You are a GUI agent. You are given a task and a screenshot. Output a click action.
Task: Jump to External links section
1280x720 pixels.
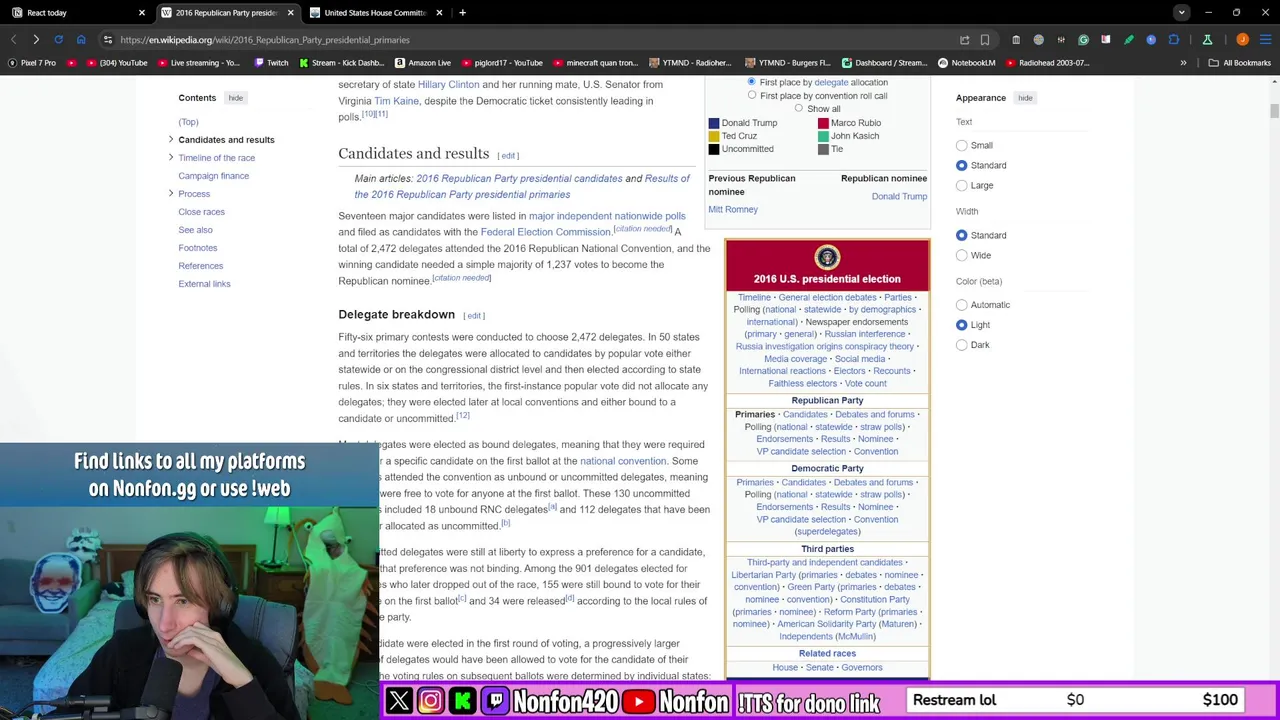[204, 284]
